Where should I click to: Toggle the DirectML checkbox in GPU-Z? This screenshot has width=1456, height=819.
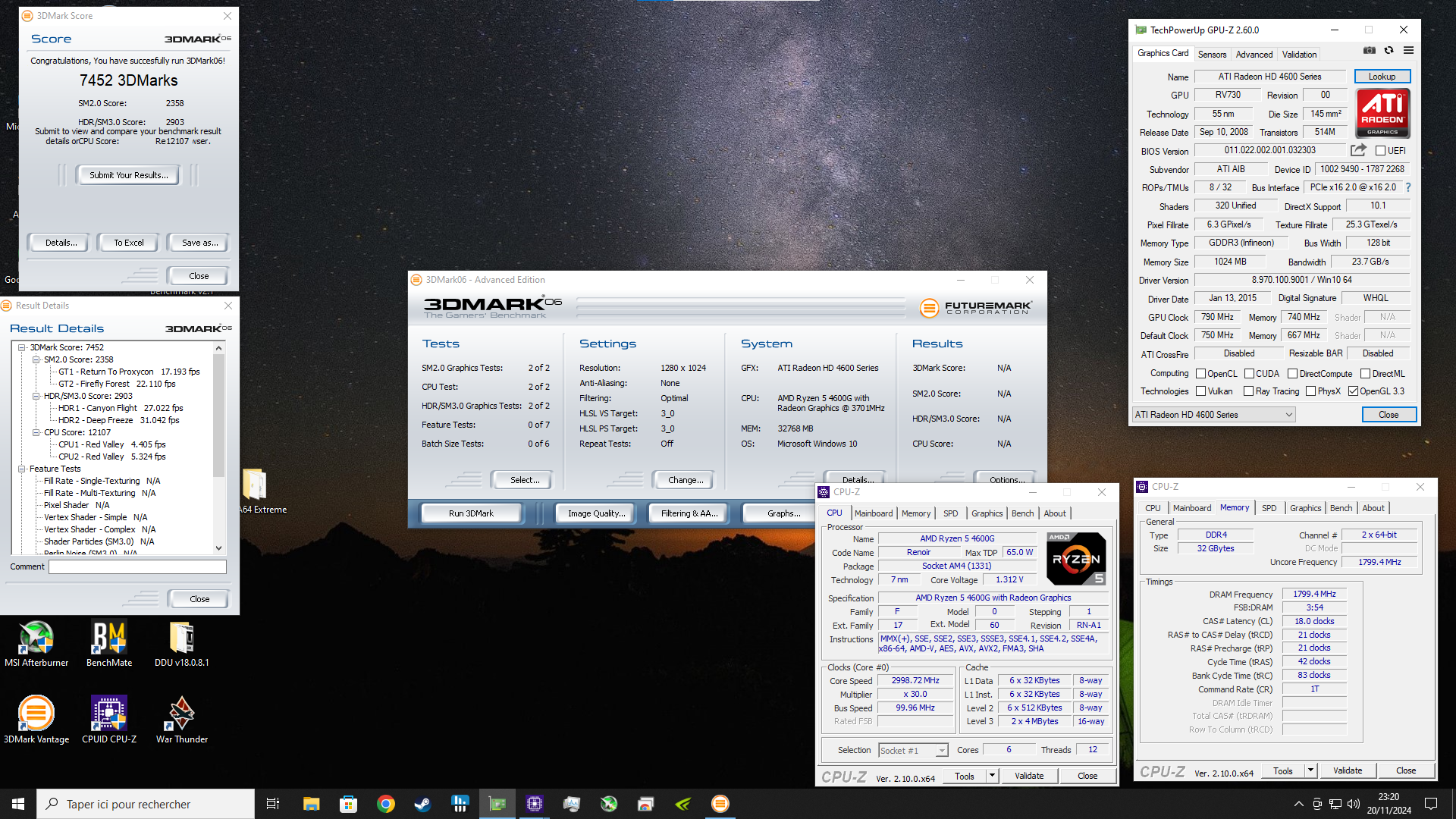(x=1365, y=374)
